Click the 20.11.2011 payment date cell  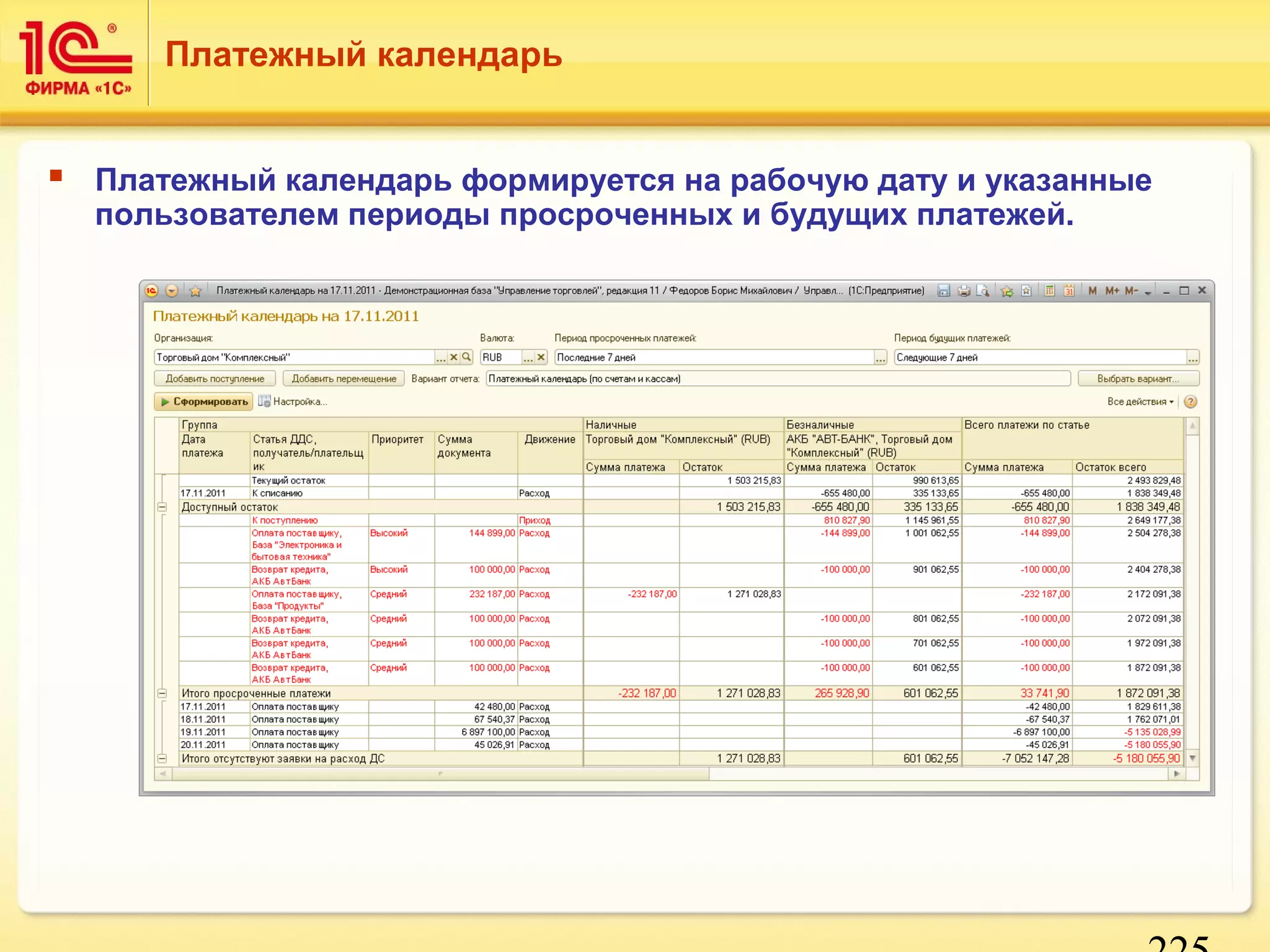[x=214, y=745]
